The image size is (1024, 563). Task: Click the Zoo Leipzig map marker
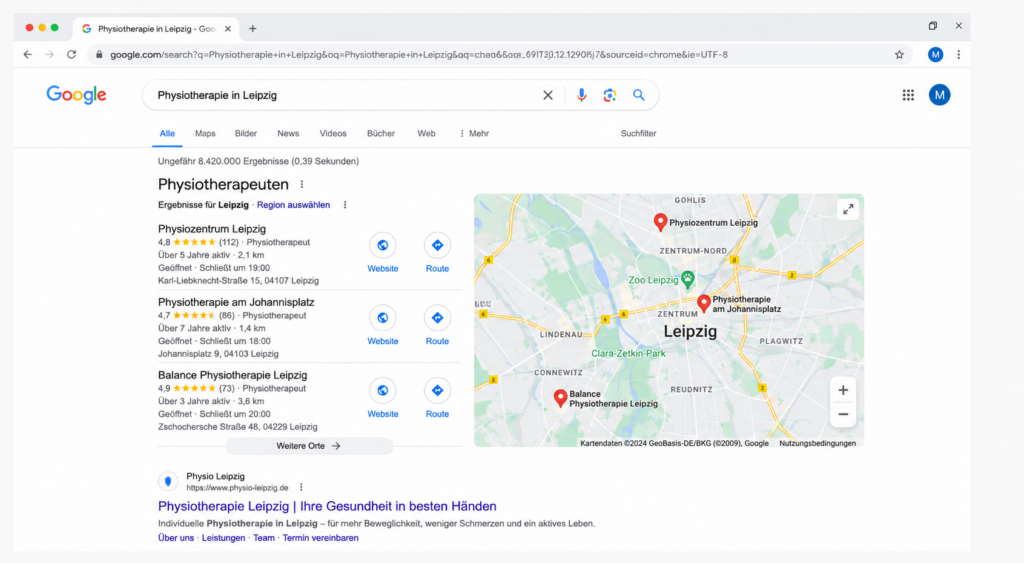(688, 280)
